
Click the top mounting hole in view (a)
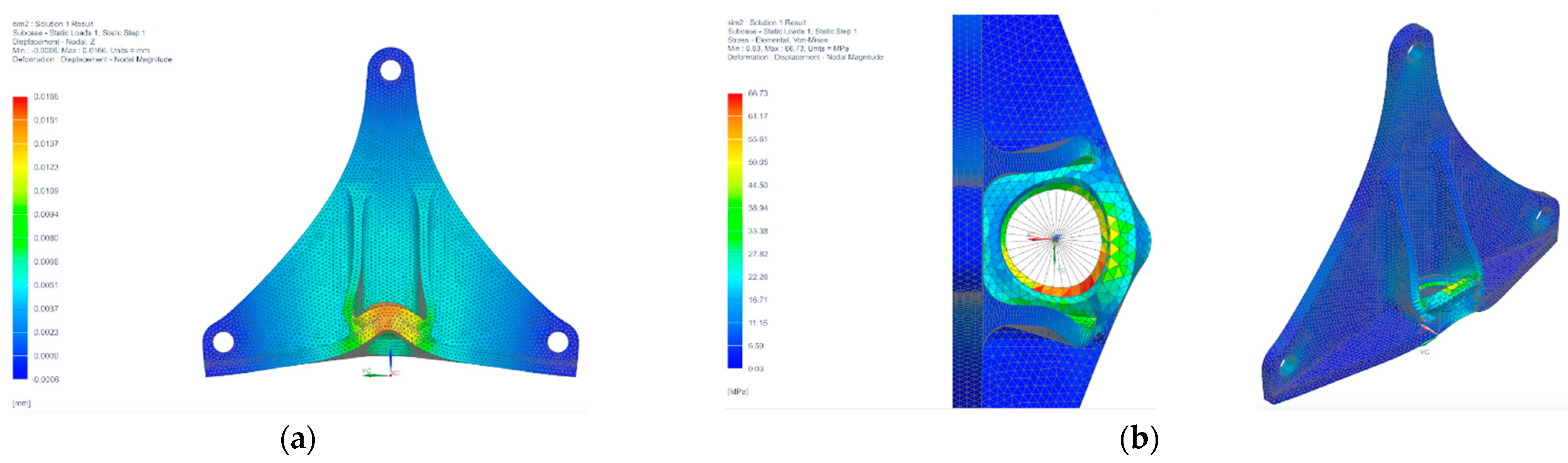390,70
